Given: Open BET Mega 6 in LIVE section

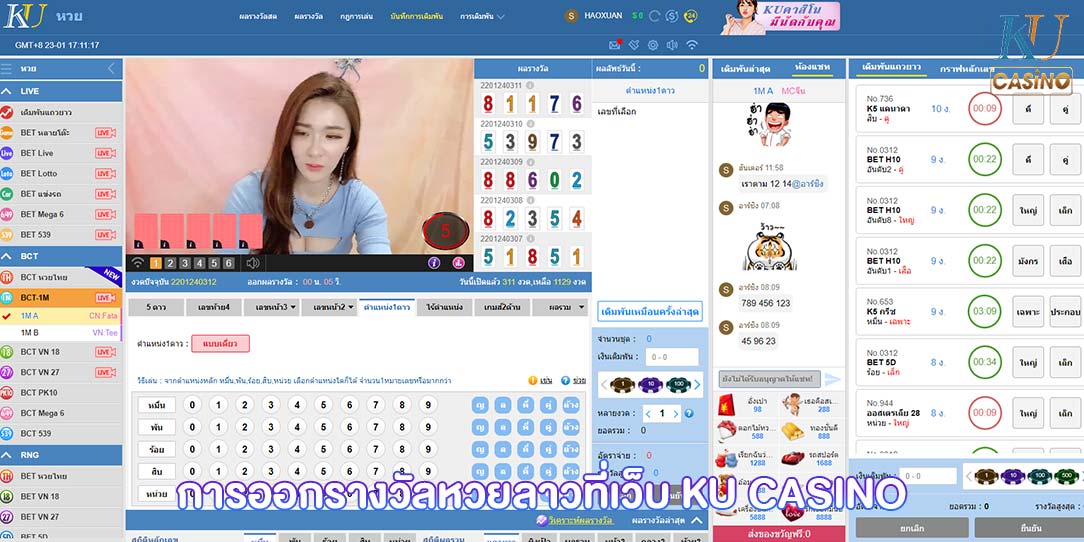Looking at the screenshot, I should coord(61,214).
